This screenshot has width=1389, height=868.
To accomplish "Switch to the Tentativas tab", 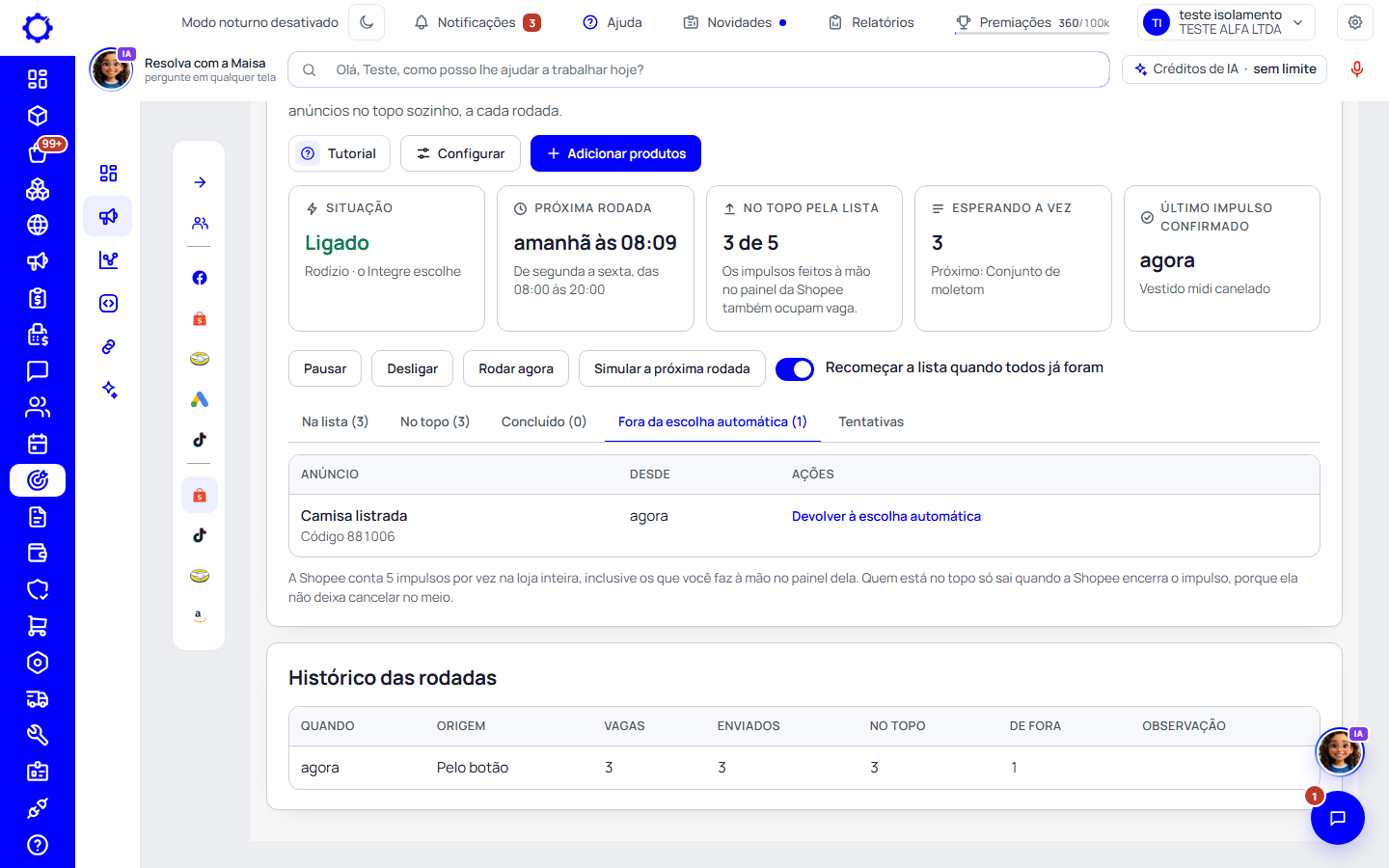I will coord(871,421).
